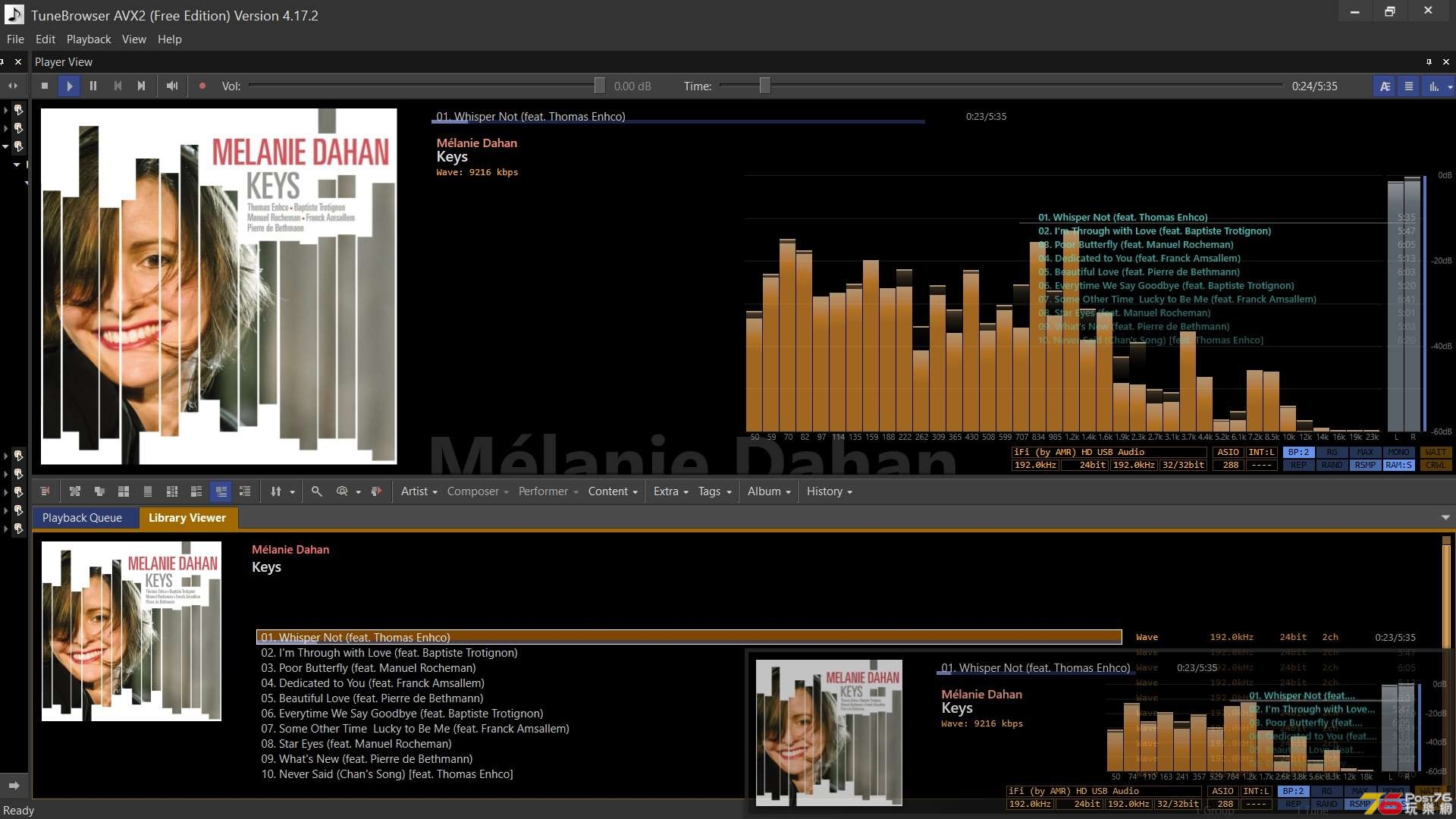Click the Time seek slider handle
Image resolution: width=1456 pixels, height=819 pixels.
pyautogui.click(x=765, y=86)
